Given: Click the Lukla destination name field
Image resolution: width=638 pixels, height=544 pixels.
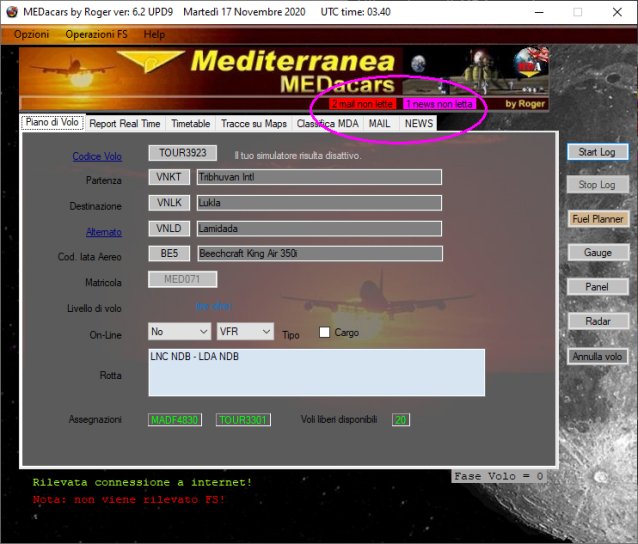Looking at the screenshot, I should [319, 203].
